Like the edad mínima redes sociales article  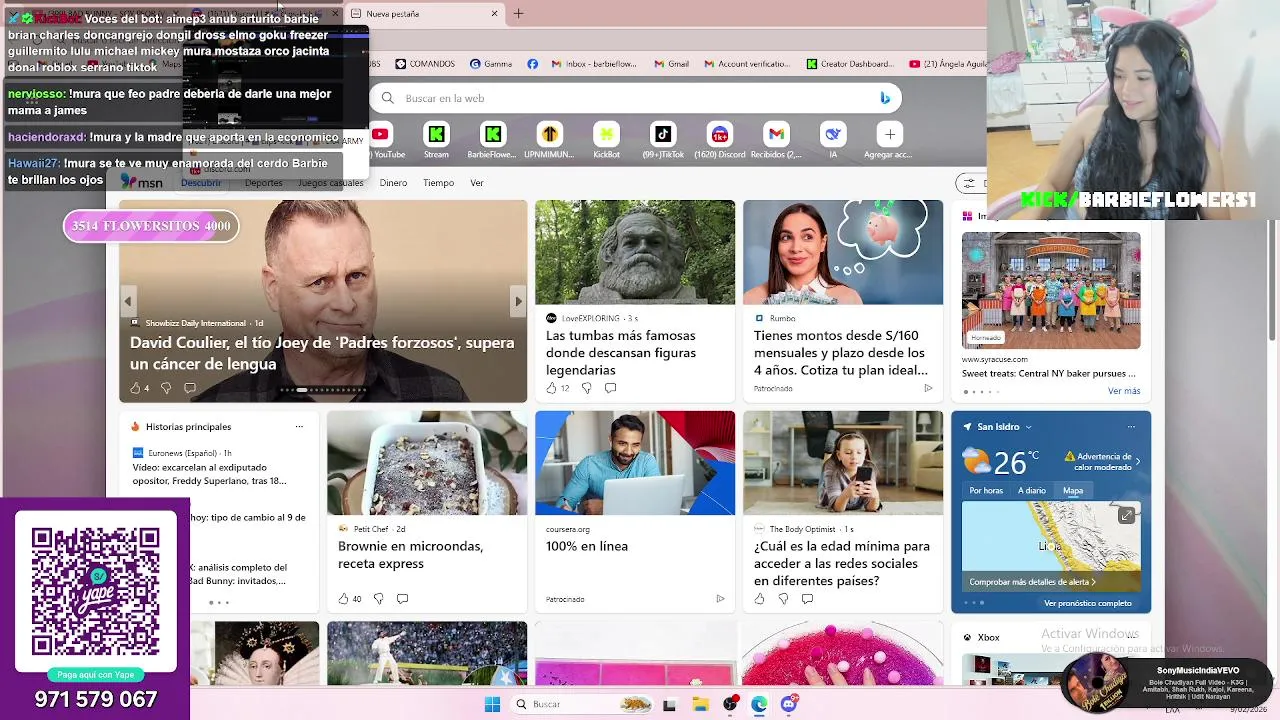(759, 599)
